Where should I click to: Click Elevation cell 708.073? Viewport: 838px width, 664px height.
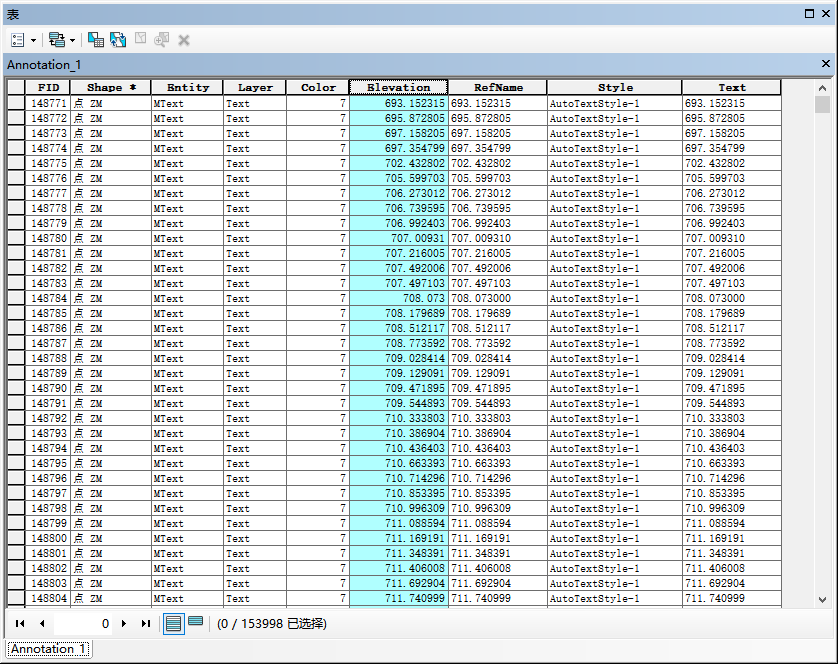point(399,298)
